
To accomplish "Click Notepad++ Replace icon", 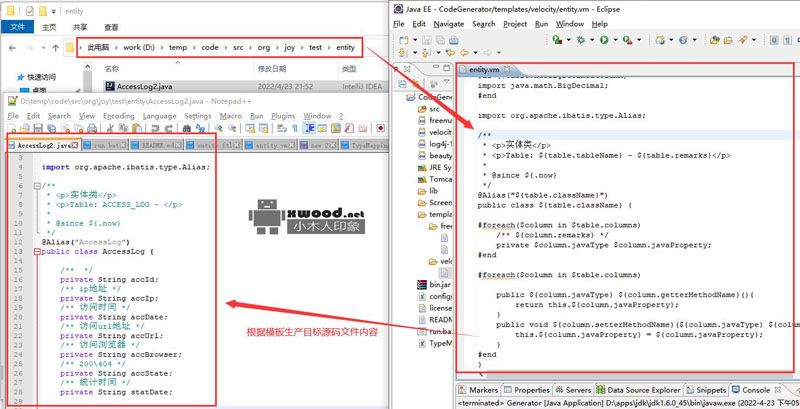I will tap(201, 128).
